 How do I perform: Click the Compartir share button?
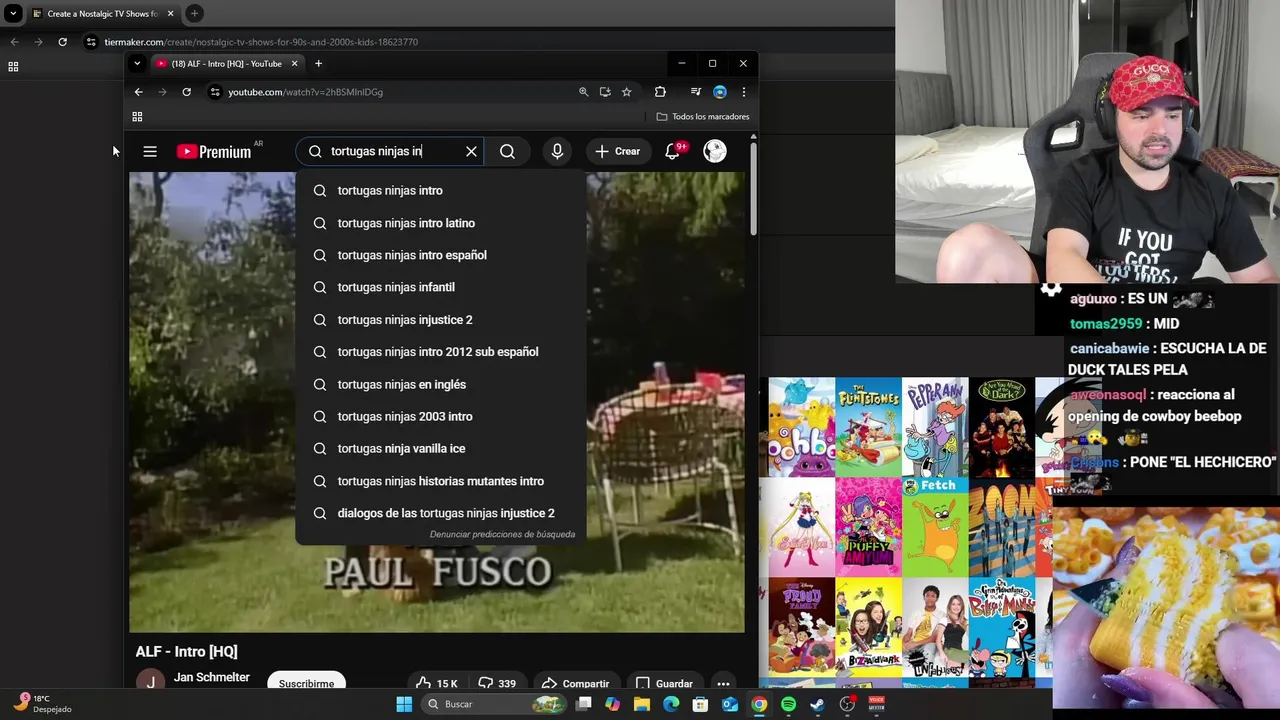575,684
